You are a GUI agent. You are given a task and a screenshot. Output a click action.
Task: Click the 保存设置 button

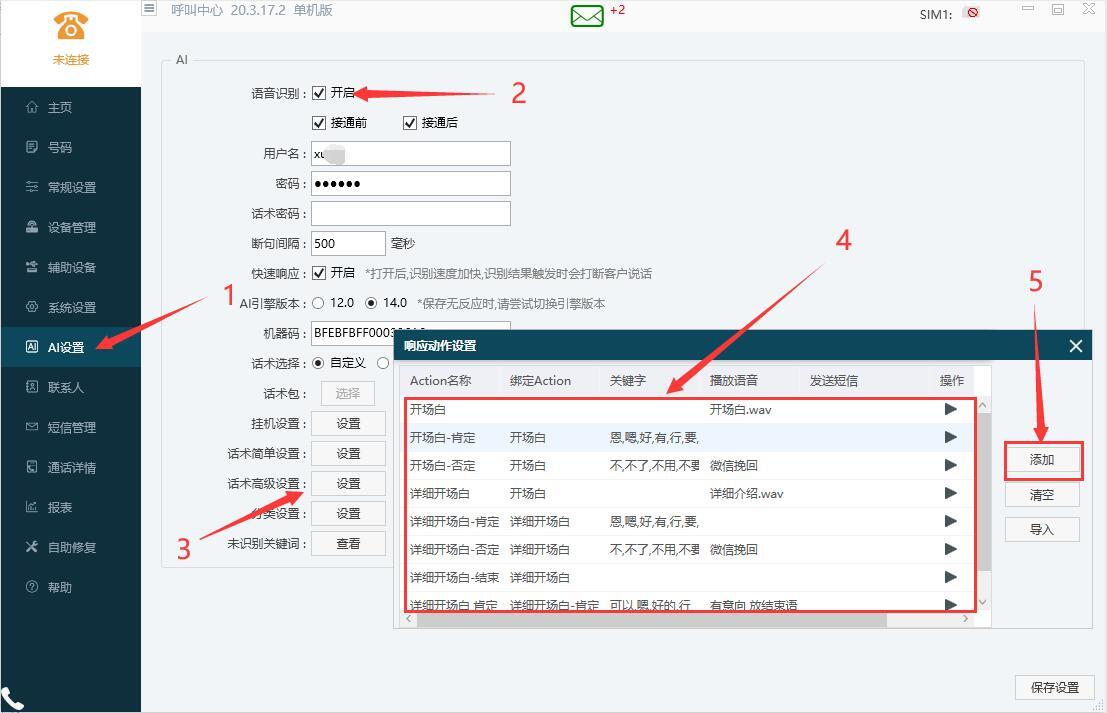pyautogui.click(x=1055, y=688)
